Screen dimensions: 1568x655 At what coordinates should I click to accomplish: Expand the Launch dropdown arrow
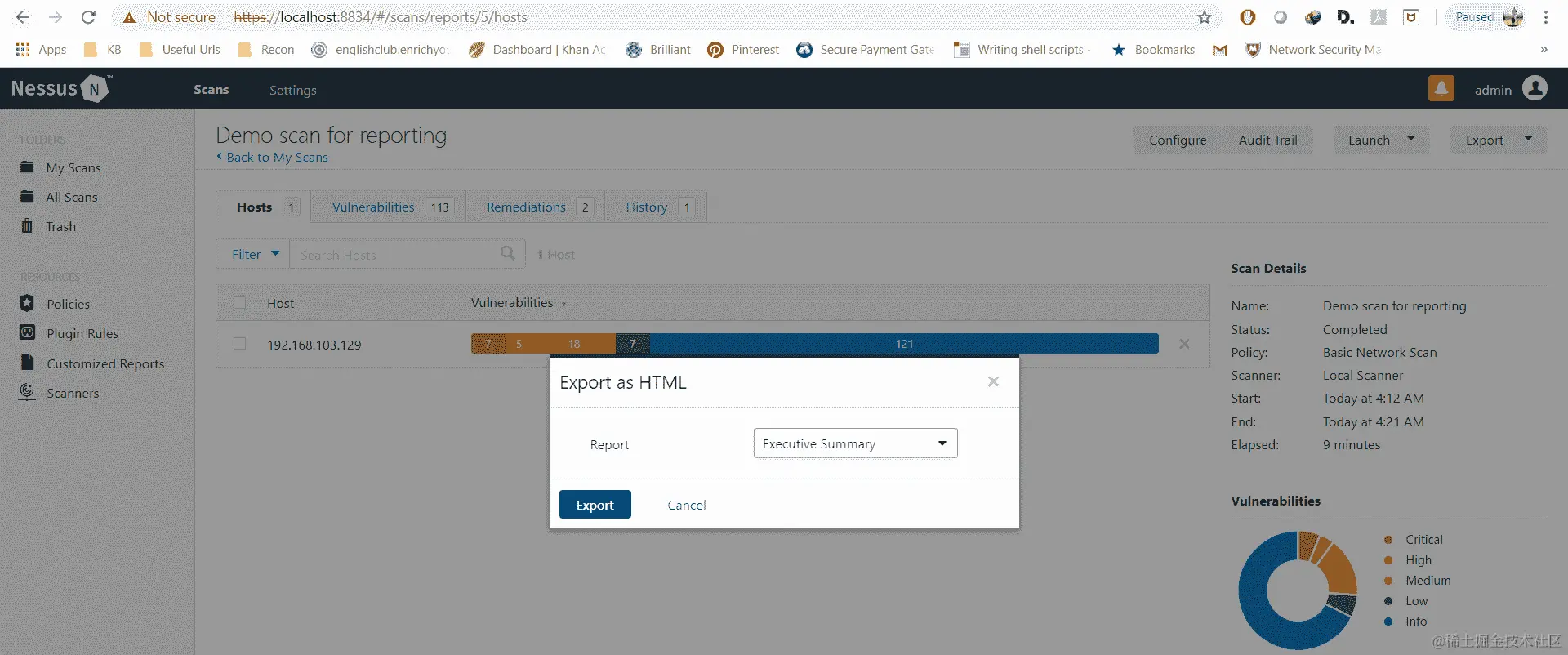pos(1411,139)
